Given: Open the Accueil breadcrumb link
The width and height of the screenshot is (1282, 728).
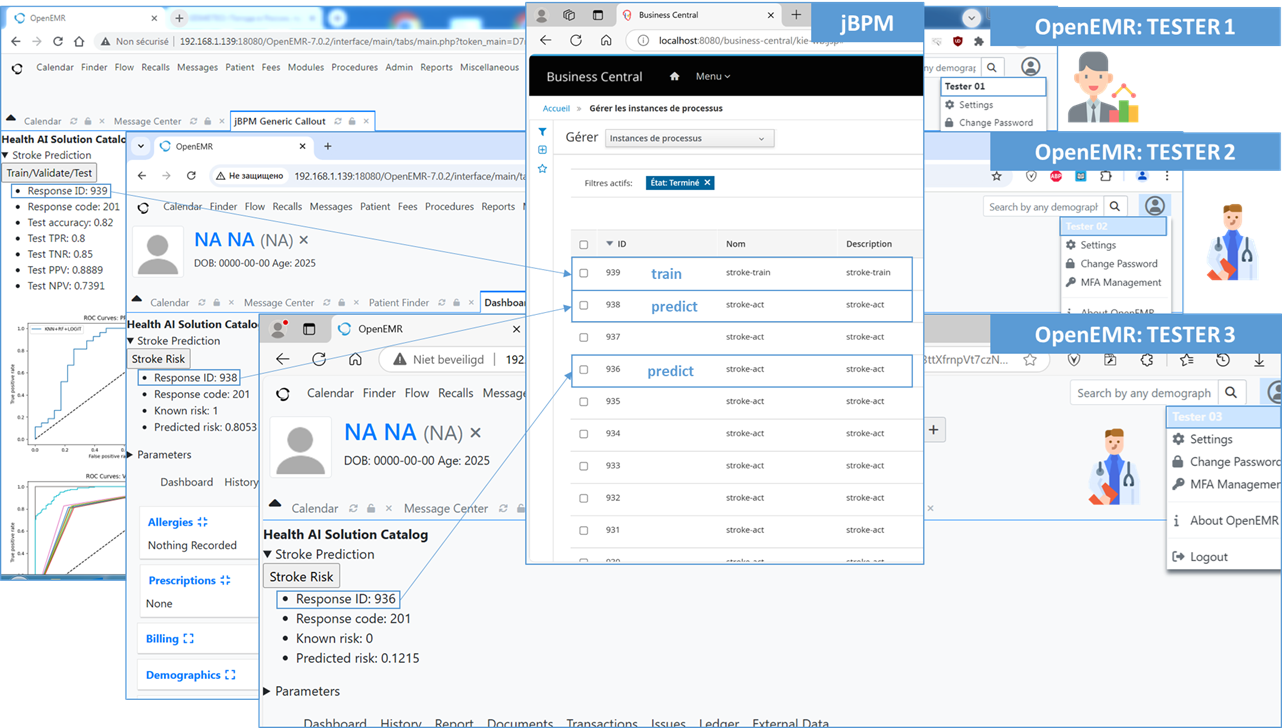Looking at the screenshot, I should [x=556, y=108].
